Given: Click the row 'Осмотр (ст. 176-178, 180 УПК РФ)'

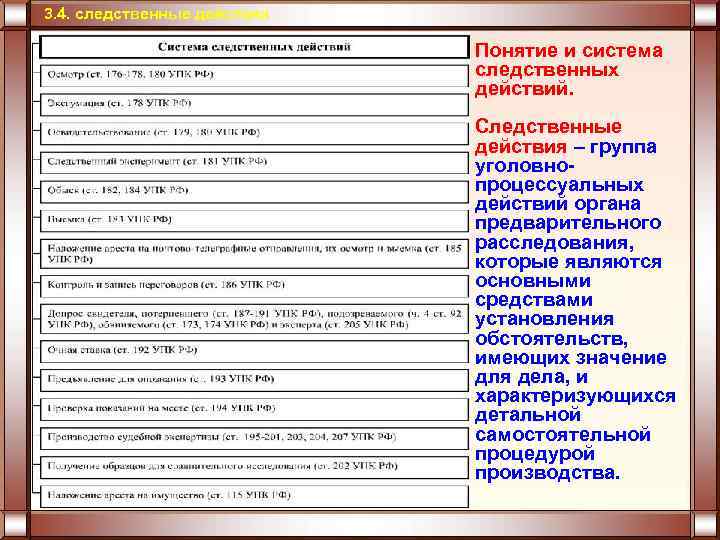Looking at the screenshot, I should point(254,75).
